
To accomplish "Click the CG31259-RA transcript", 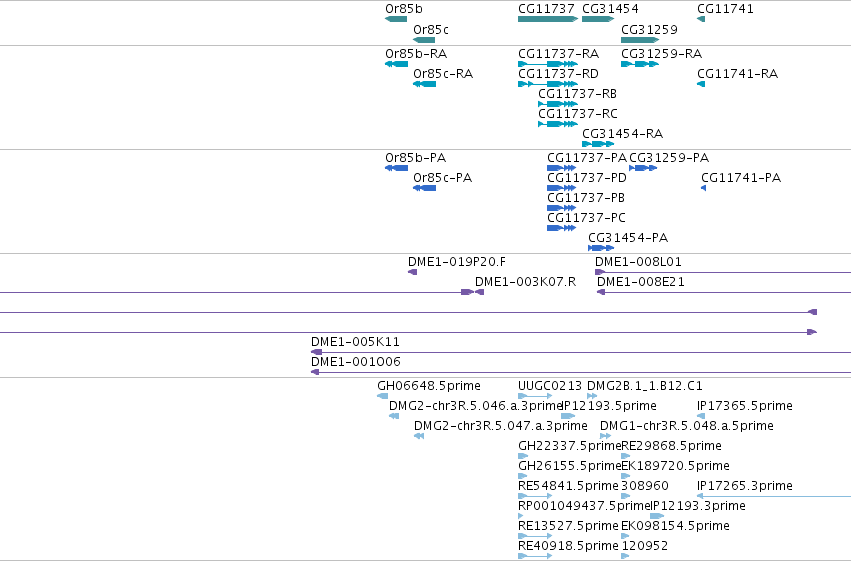I will tap(640, 64).
